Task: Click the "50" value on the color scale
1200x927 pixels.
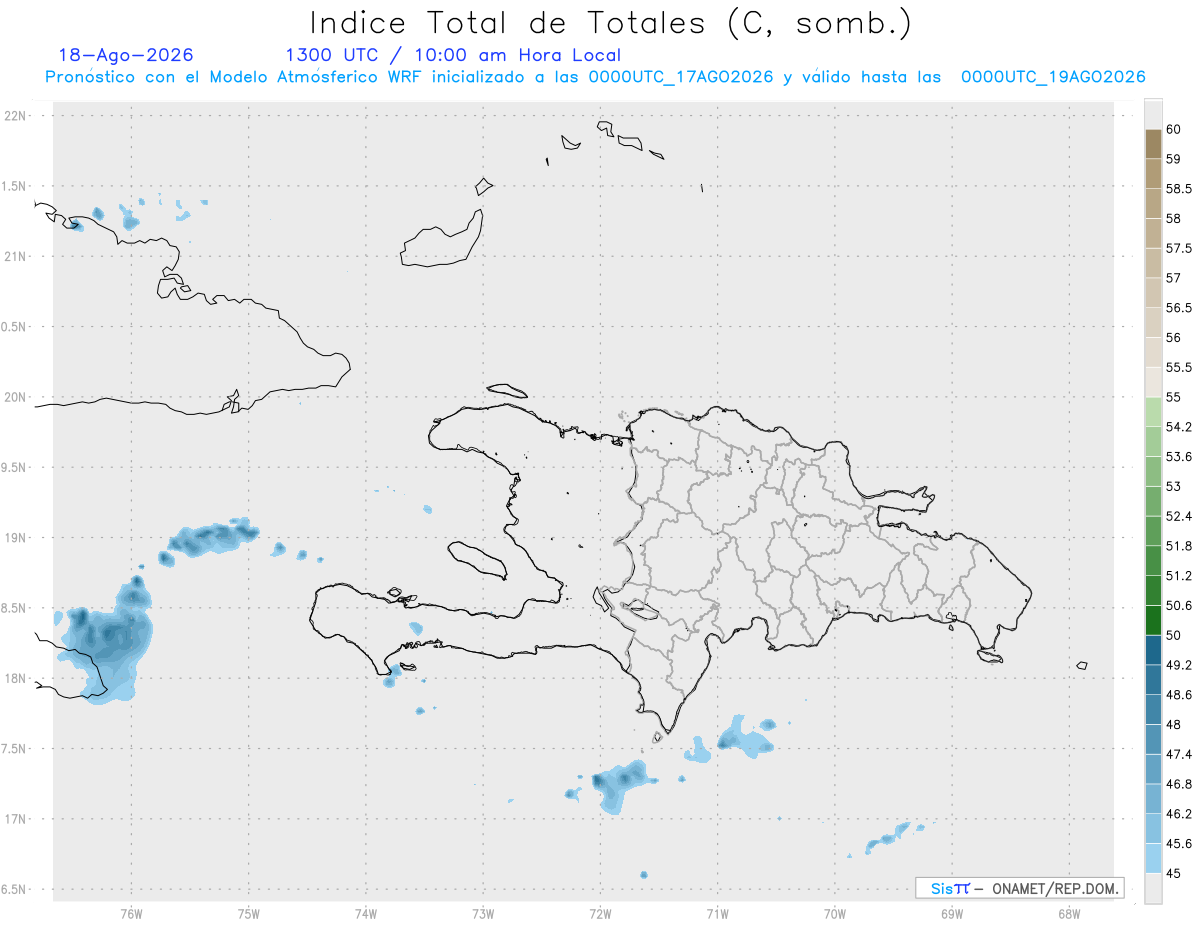Action: [x=1174, y=636]
